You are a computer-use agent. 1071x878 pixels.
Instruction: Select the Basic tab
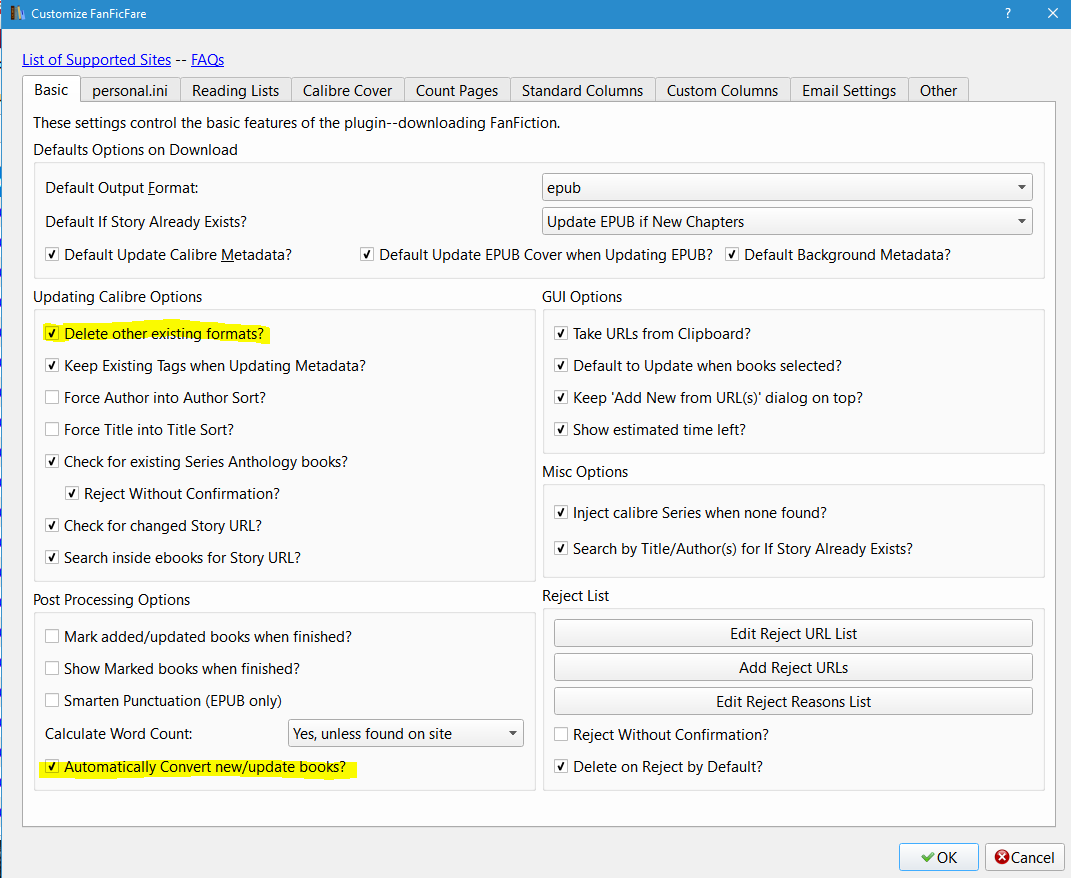(x=51, y=90)
